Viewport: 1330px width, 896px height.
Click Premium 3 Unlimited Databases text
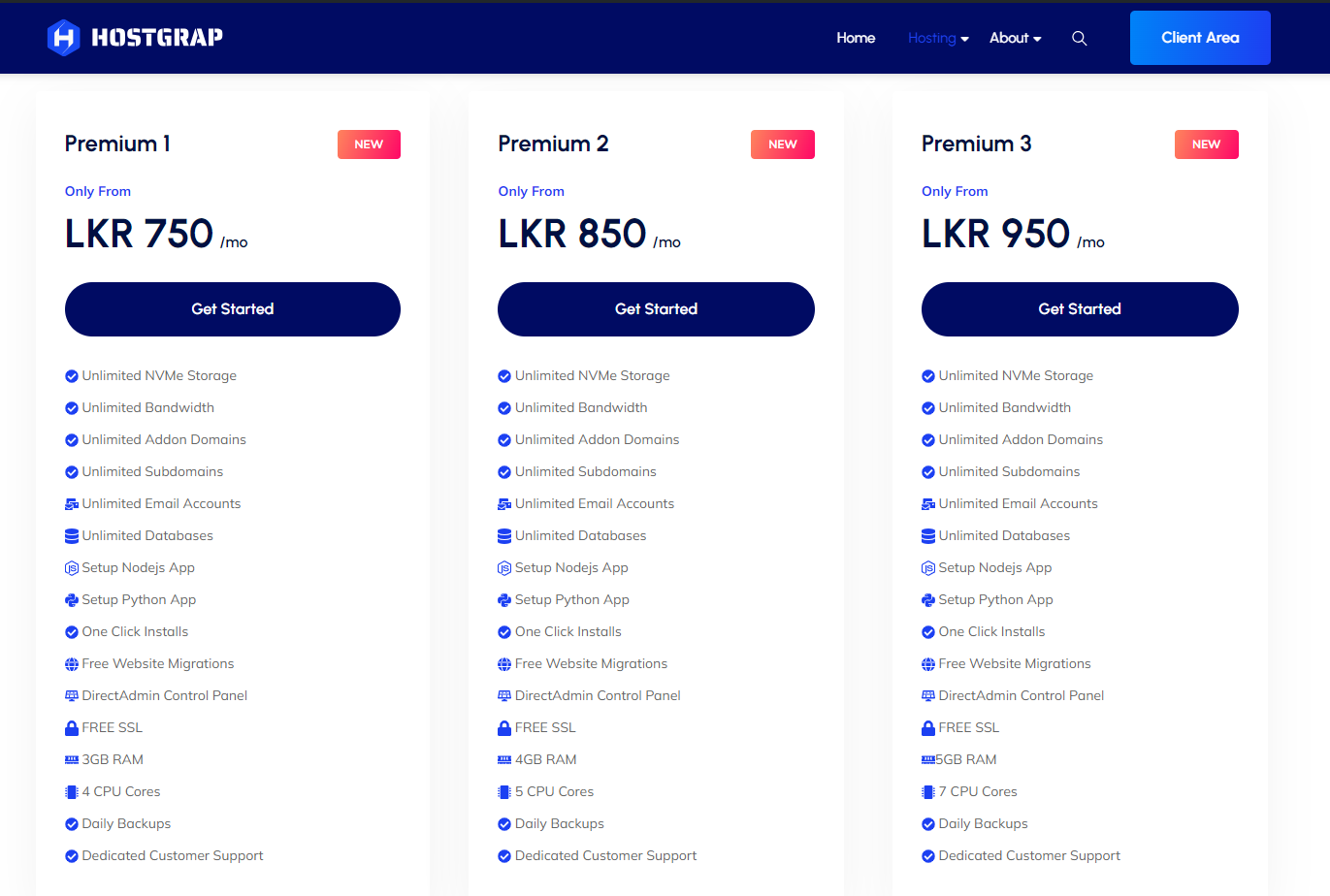point(1005,536)
